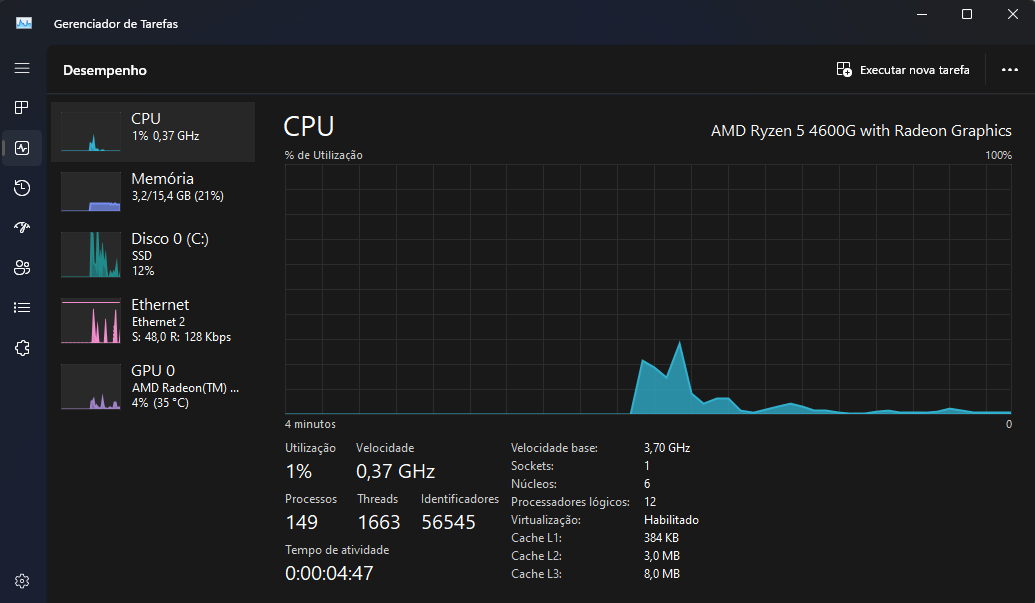Close the Task Manager window
The image size is (1035, 603).
click(x=1013, y=14)
